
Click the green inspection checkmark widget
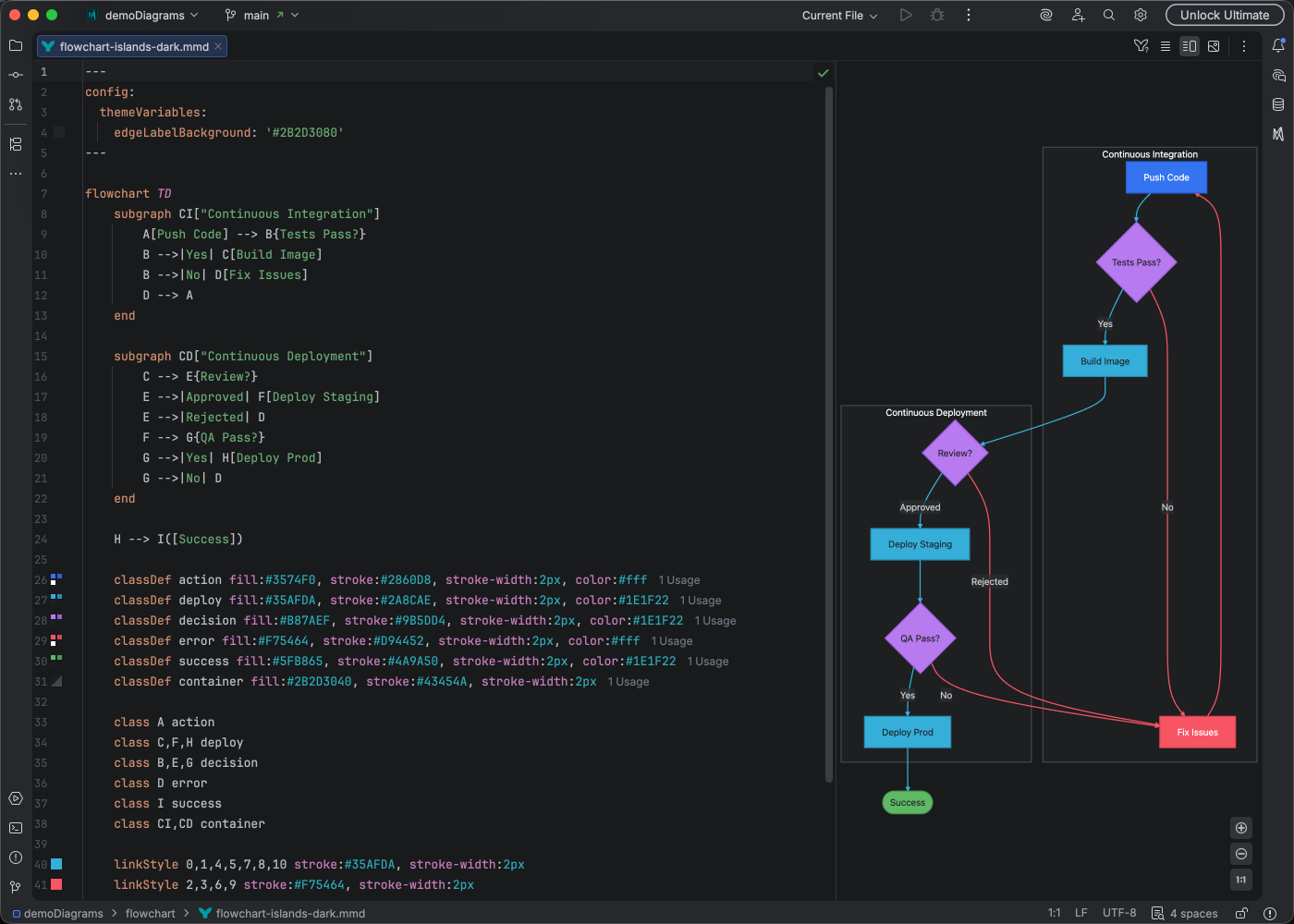click(823, 72)
